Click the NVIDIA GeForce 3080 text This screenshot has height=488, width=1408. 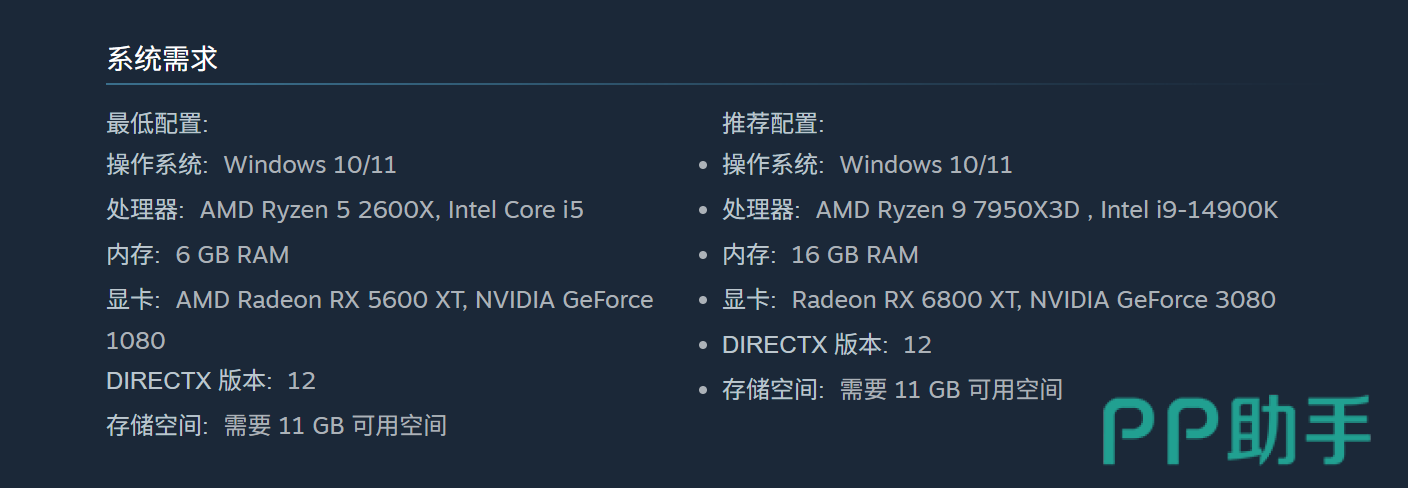[1153, 300]
